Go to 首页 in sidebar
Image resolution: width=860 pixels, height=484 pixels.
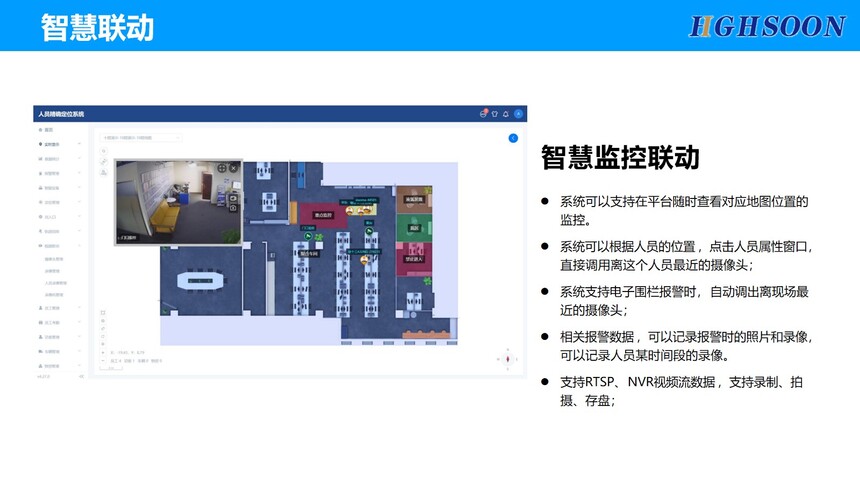point(48,130)
